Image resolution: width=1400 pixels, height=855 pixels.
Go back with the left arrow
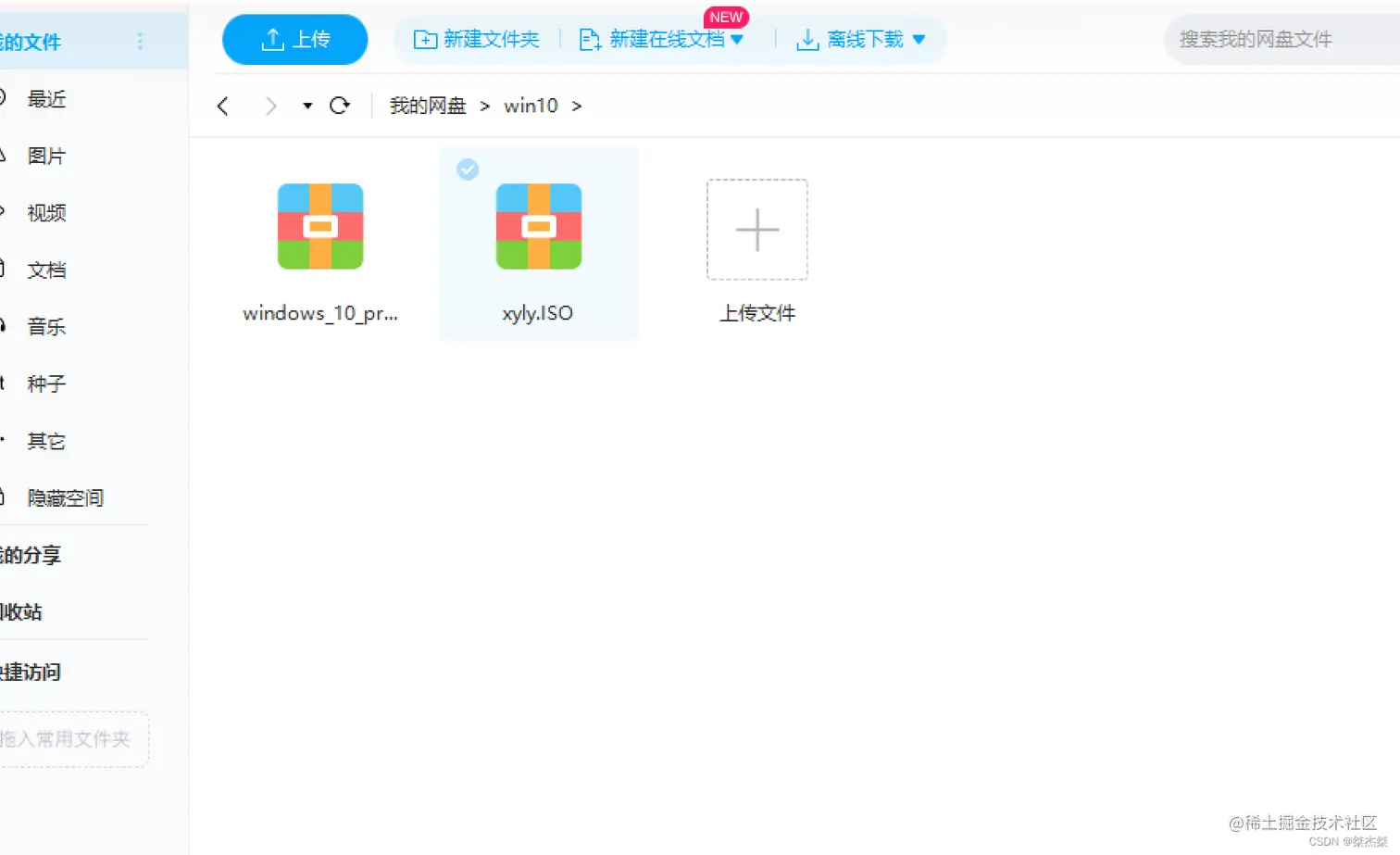[x=222, y=106]
